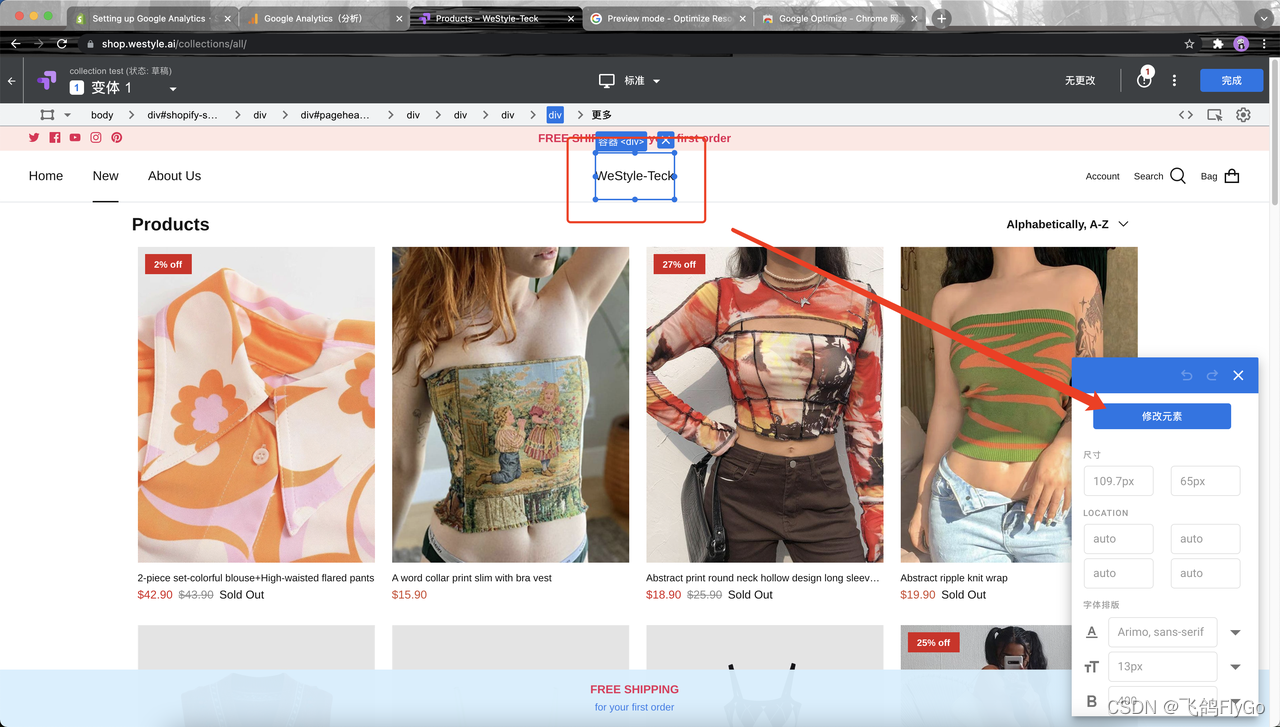Click the Search magnifier icon
This screenshot has width=1280, height=727.
(1178, 176)
